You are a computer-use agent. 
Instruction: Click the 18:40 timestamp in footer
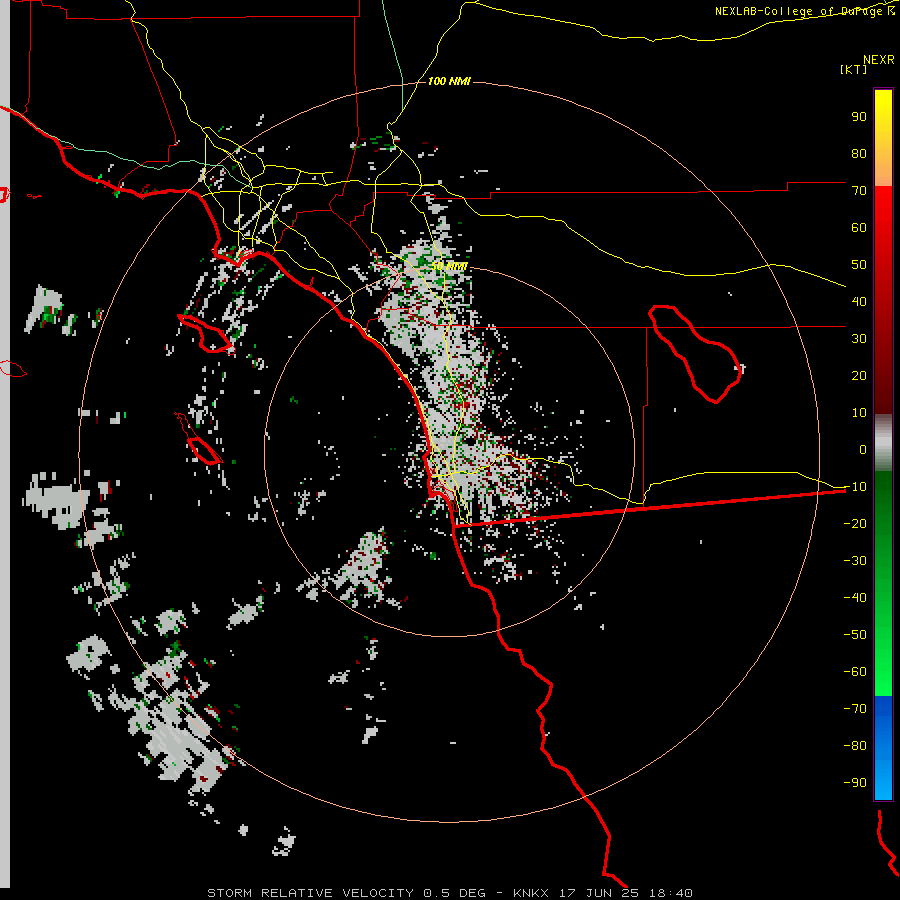tap(671, 893)
